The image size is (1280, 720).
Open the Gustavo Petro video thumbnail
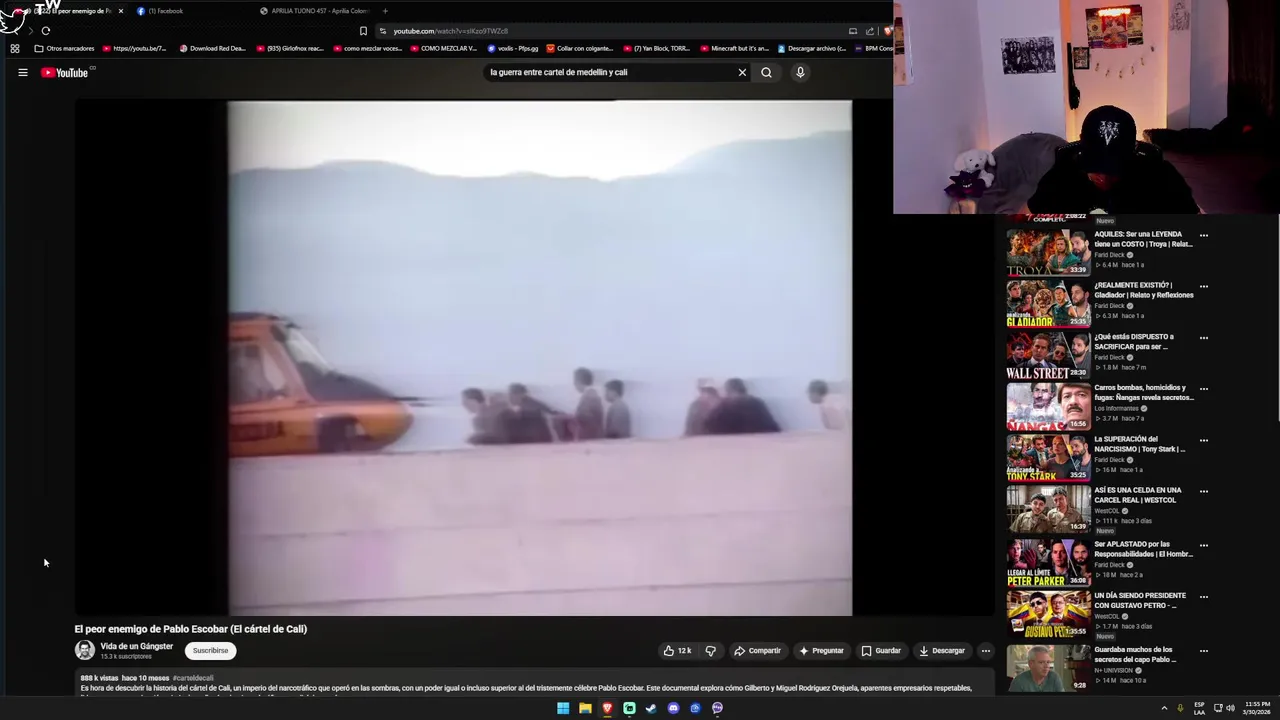(x=1048, y=614)
